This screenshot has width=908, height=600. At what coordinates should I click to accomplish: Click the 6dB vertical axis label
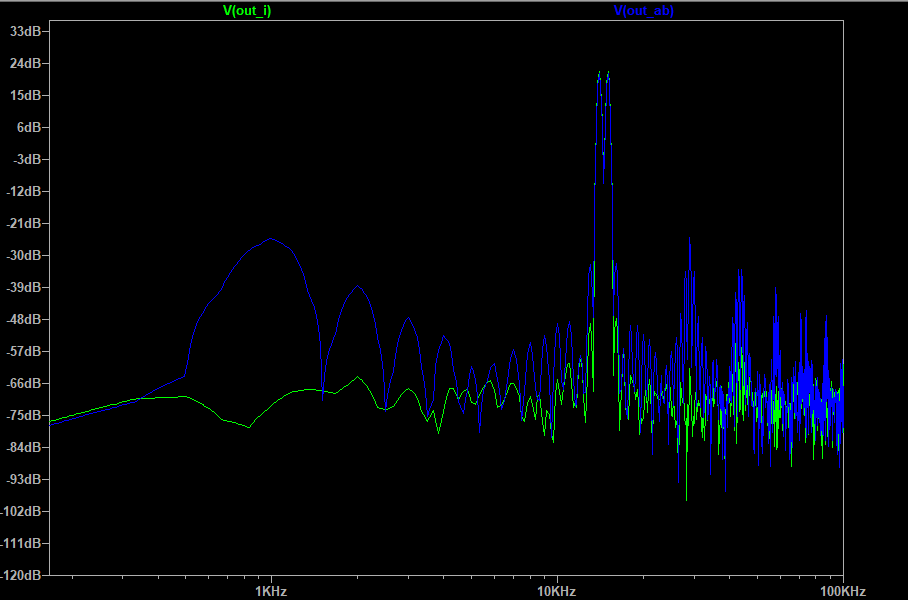[29, 127]
